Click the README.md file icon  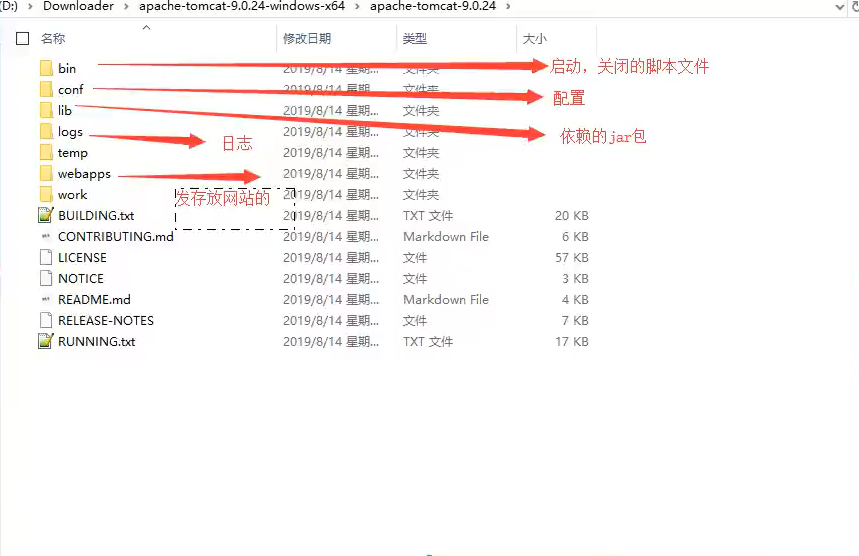(x=46, y=300)
